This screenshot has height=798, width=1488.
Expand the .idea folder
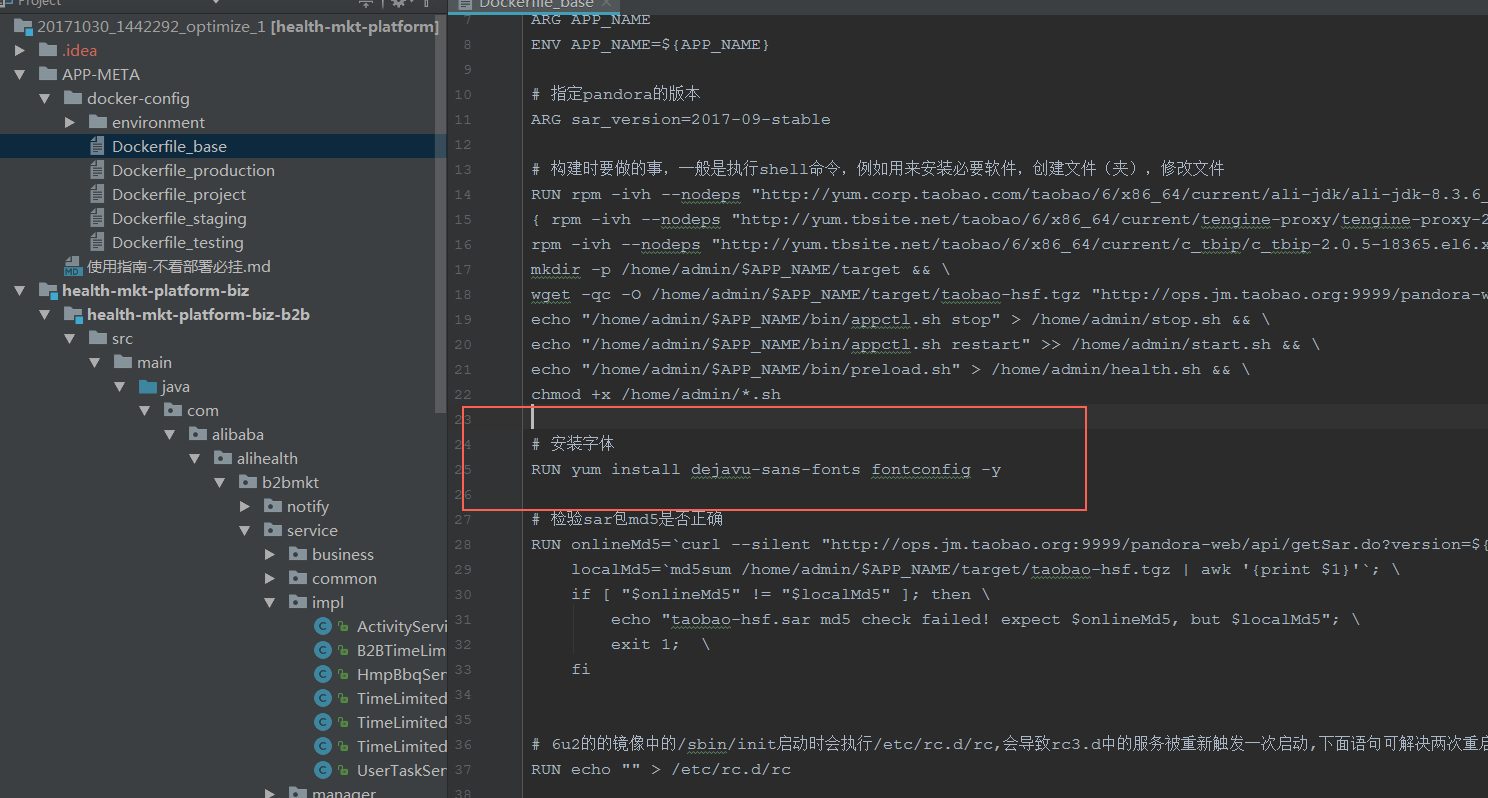20,50
